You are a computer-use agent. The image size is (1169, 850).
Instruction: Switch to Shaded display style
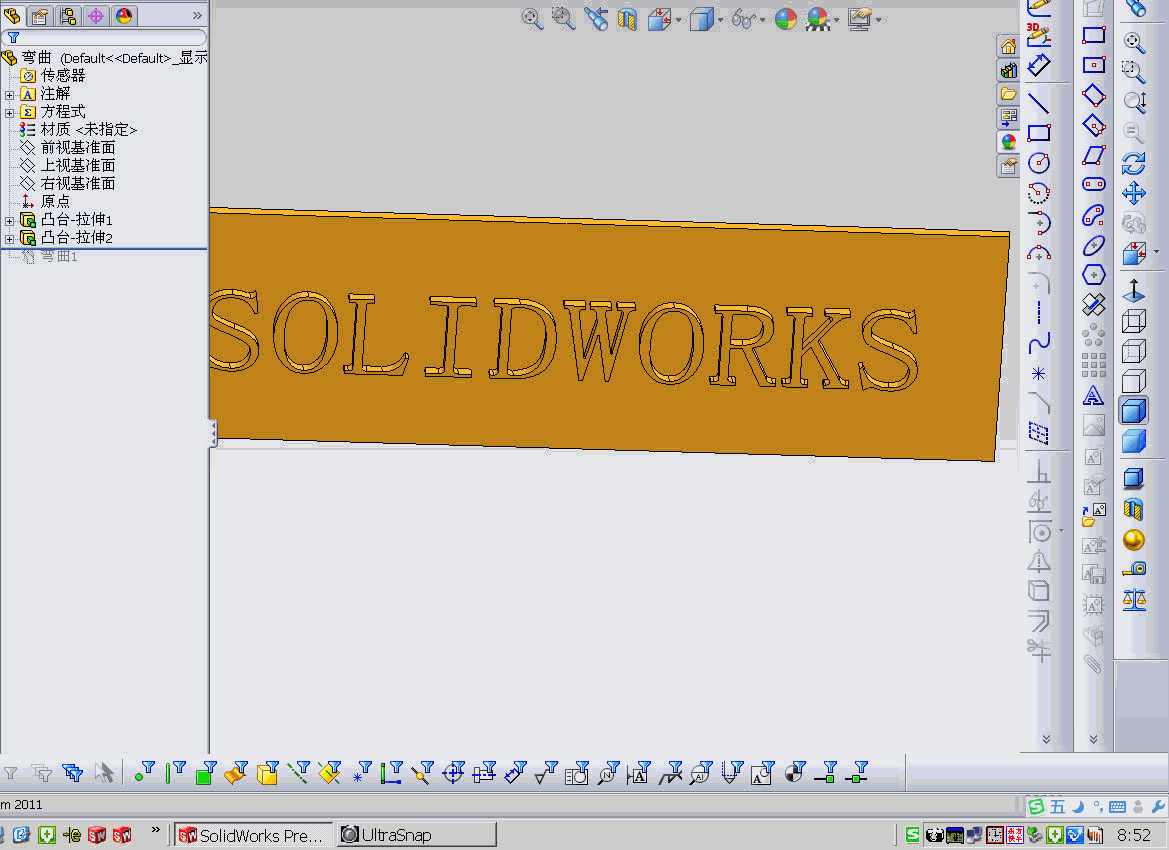click(x=1134, y=441)
